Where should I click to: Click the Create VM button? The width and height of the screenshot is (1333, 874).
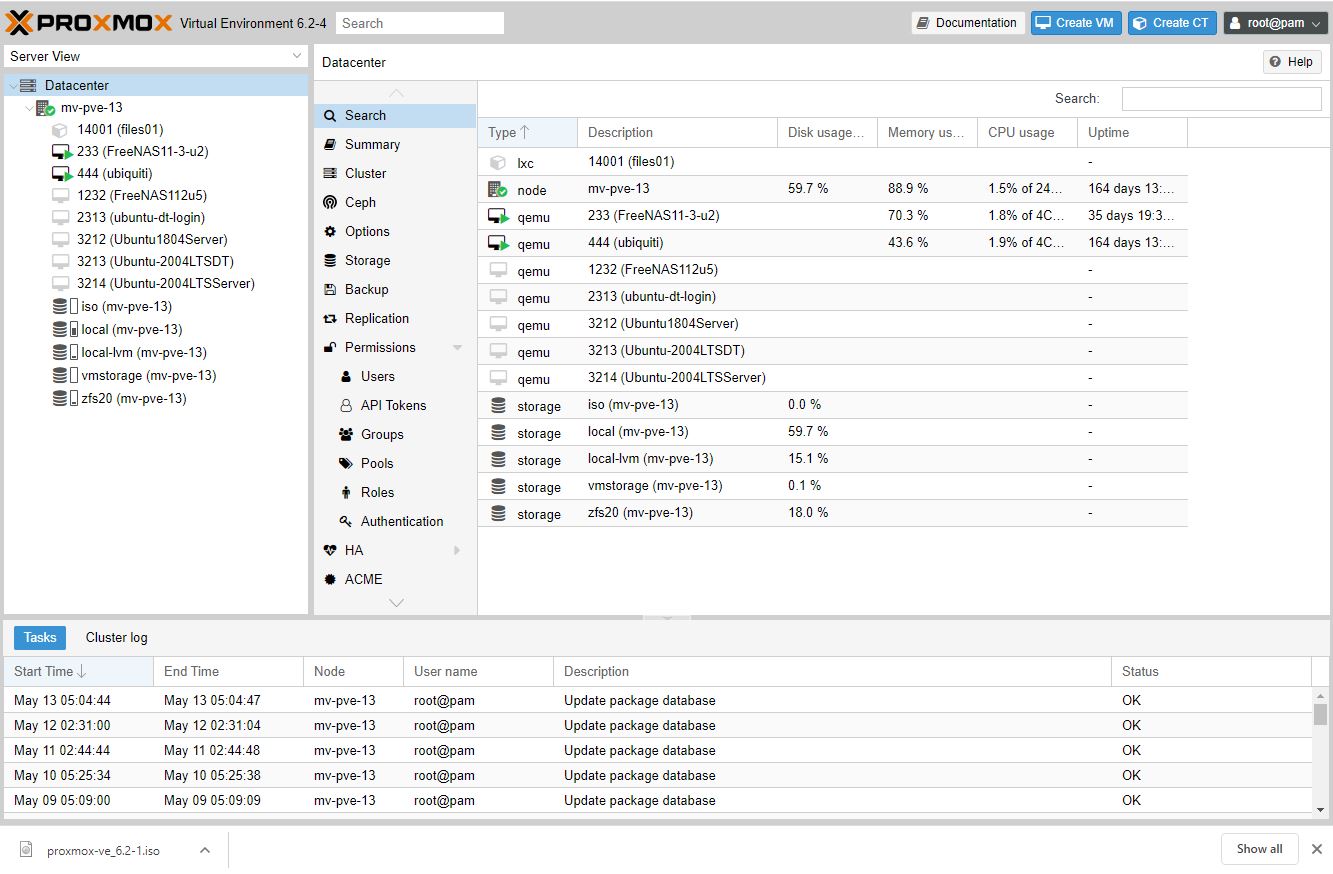tap(1075, 23)
